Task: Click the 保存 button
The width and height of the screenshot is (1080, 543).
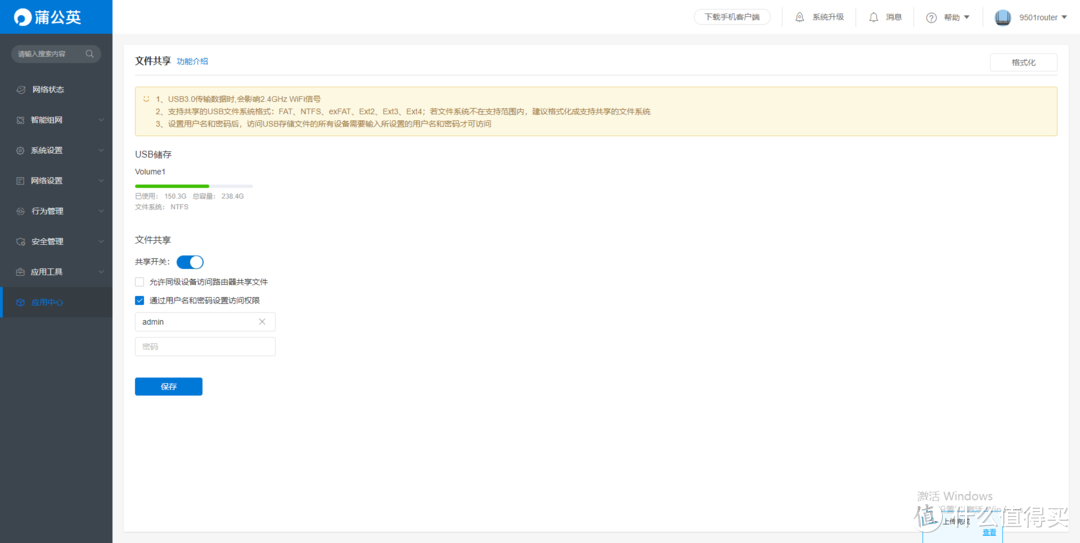Action: (169, 387)
